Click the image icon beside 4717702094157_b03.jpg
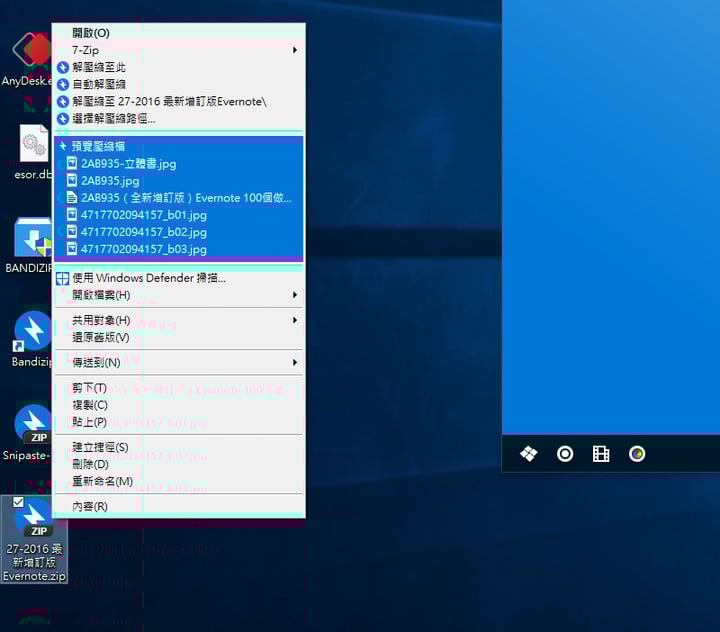The image size is (720, 632). click(72, 248)
